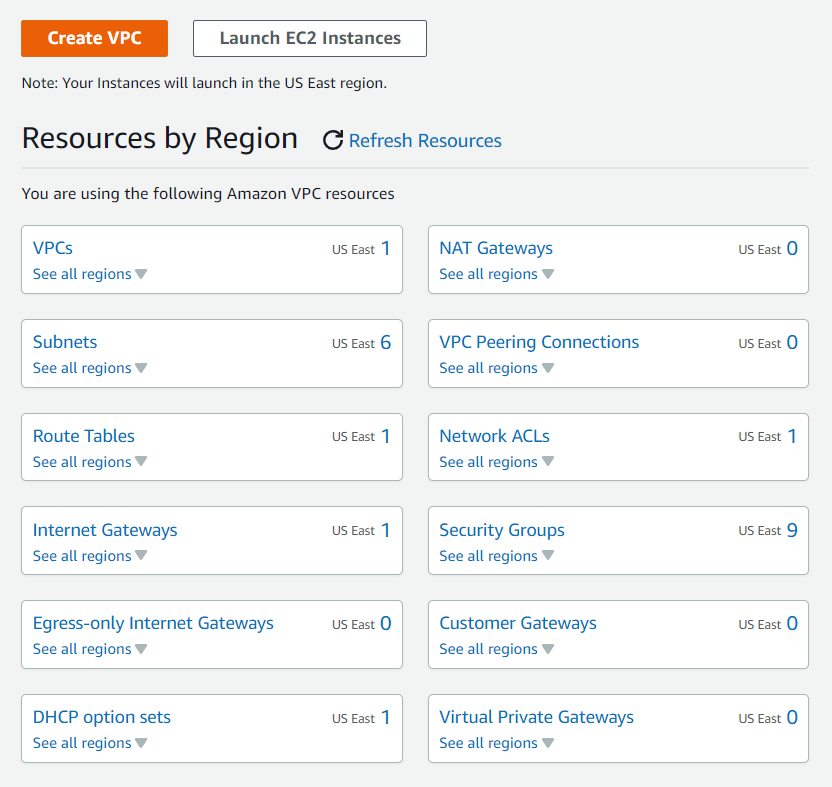Expand See all regions under NAT Gateways
832x787 pixels.
point(497,274)
